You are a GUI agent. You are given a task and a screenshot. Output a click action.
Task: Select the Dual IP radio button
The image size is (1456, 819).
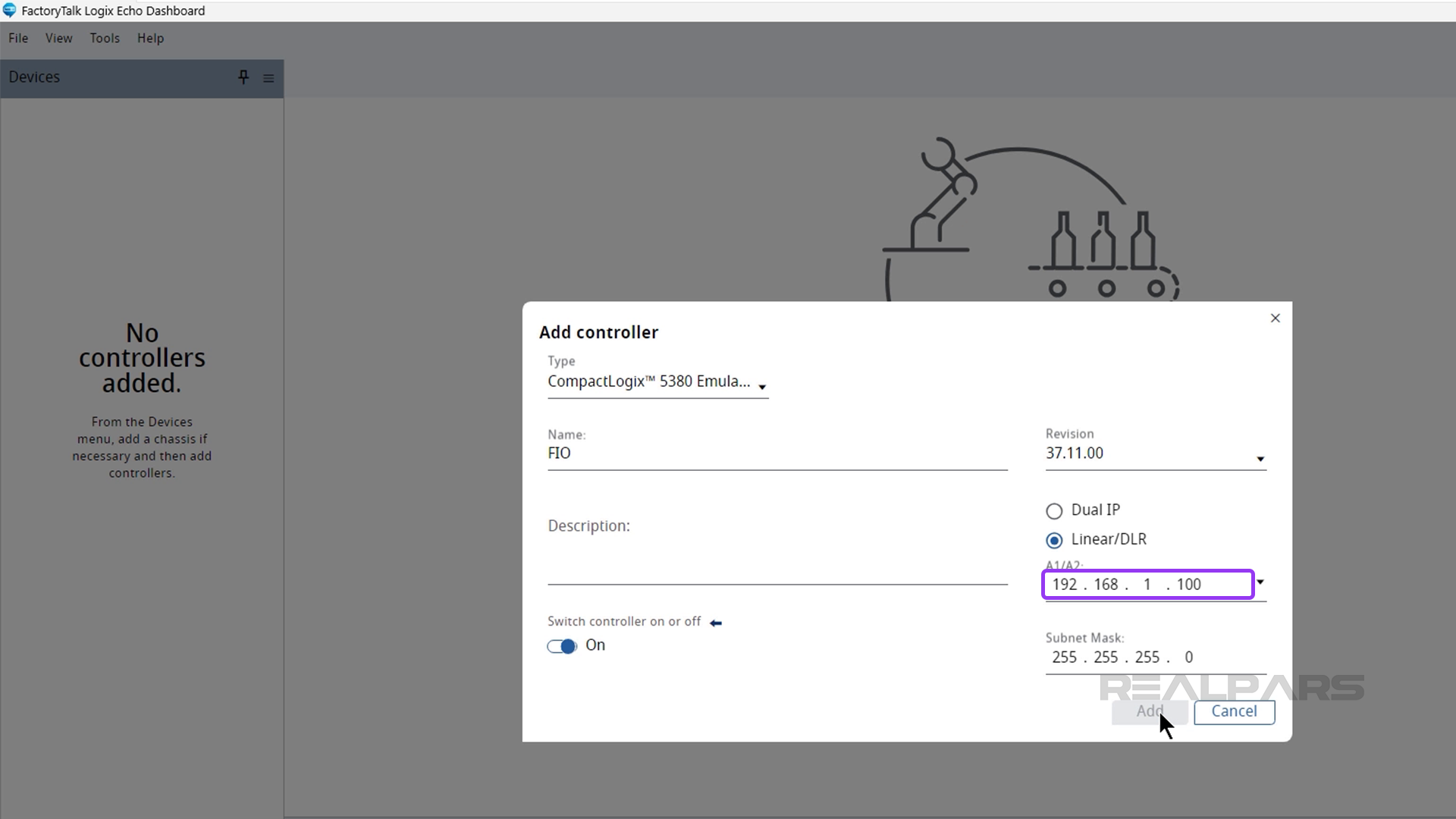(1054, 511)
